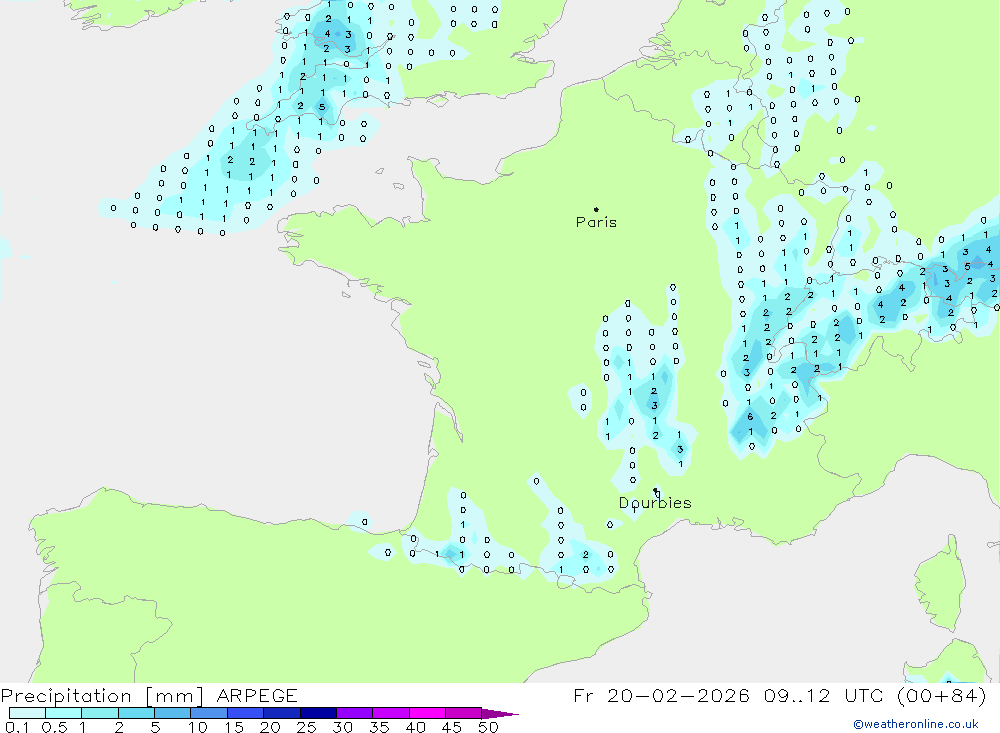This screenshot has height=733, width=1000.
Task: Click the '09..12 UTC (00+84)' time text
Action: point(875,695)
